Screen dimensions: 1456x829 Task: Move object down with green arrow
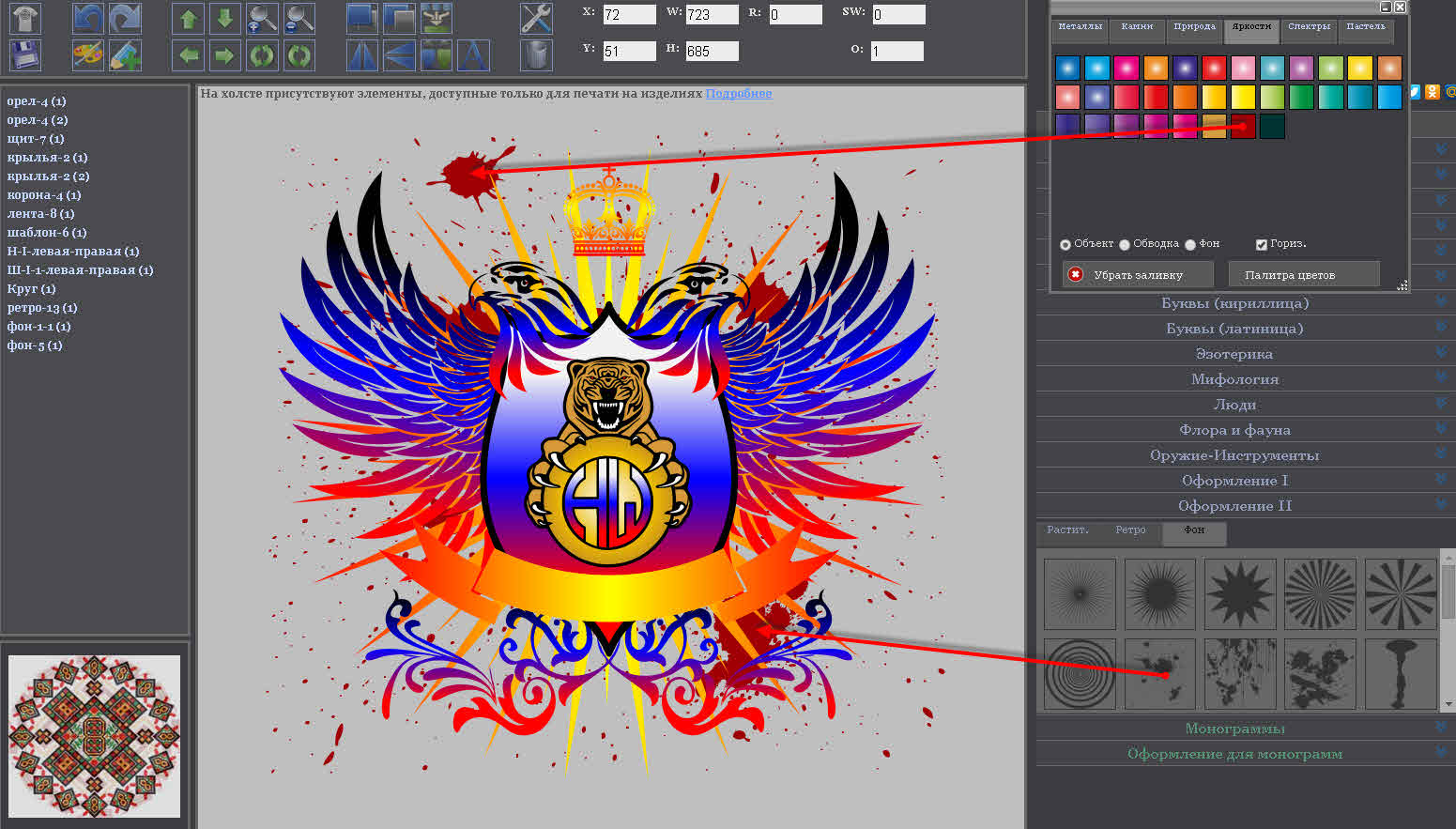pos(224,18)
